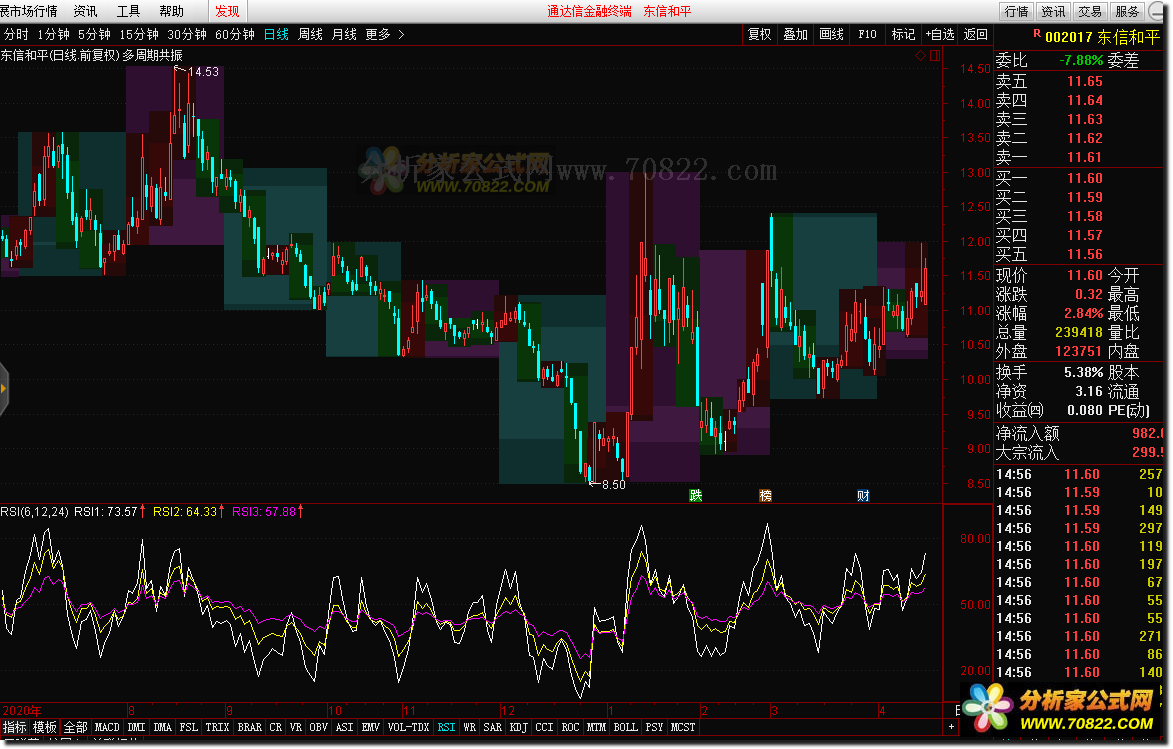Open the 市场行情 menu
The height and width of the screenshot is (749, 1173).
[x=28, y=11]
